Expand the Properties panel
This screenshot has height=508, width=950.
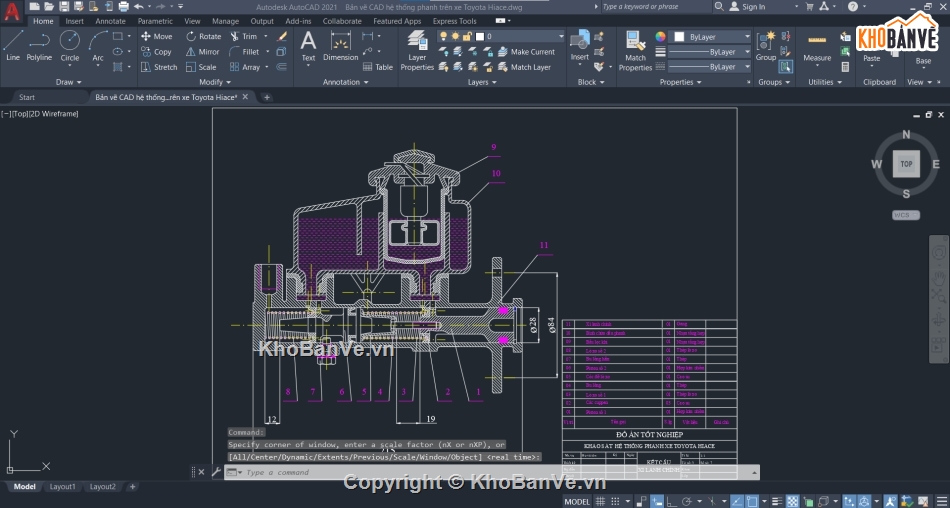(680, 82)
